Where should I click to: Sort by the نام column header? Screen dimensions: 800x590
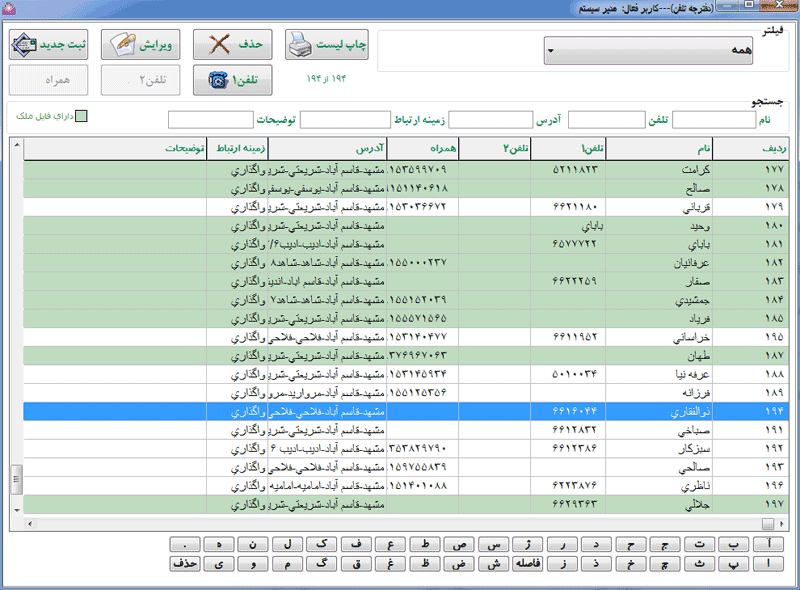click(659, 149)
